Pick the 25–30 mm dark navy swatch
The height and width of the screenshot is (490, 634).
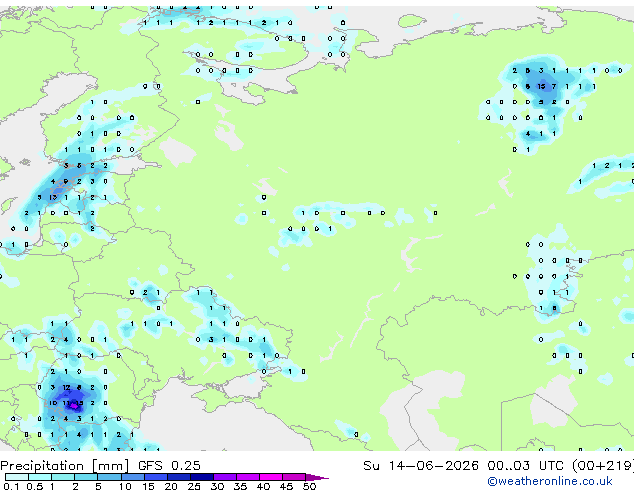point(201,477)
